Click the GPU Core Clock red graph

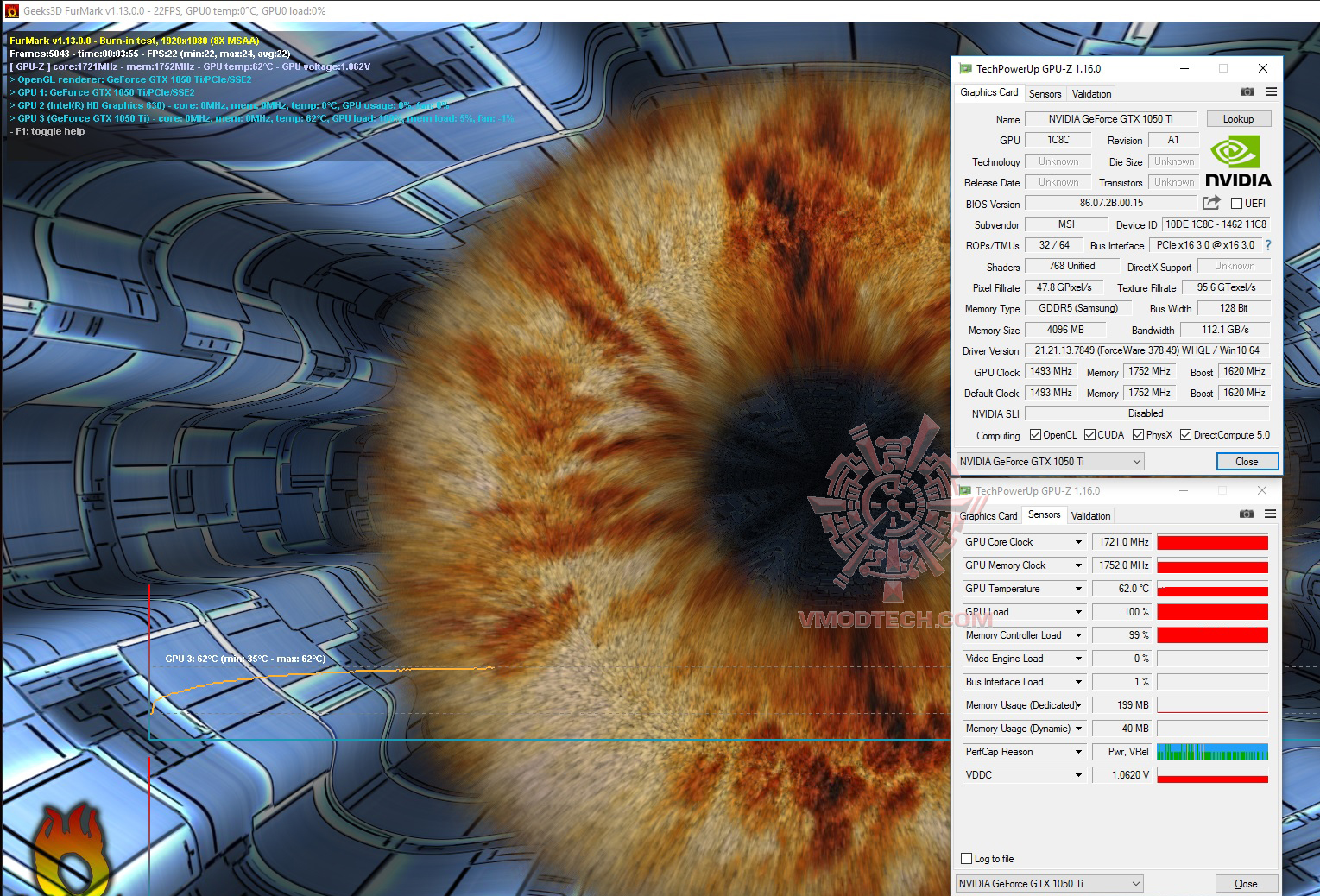(x=1213, y=542)
